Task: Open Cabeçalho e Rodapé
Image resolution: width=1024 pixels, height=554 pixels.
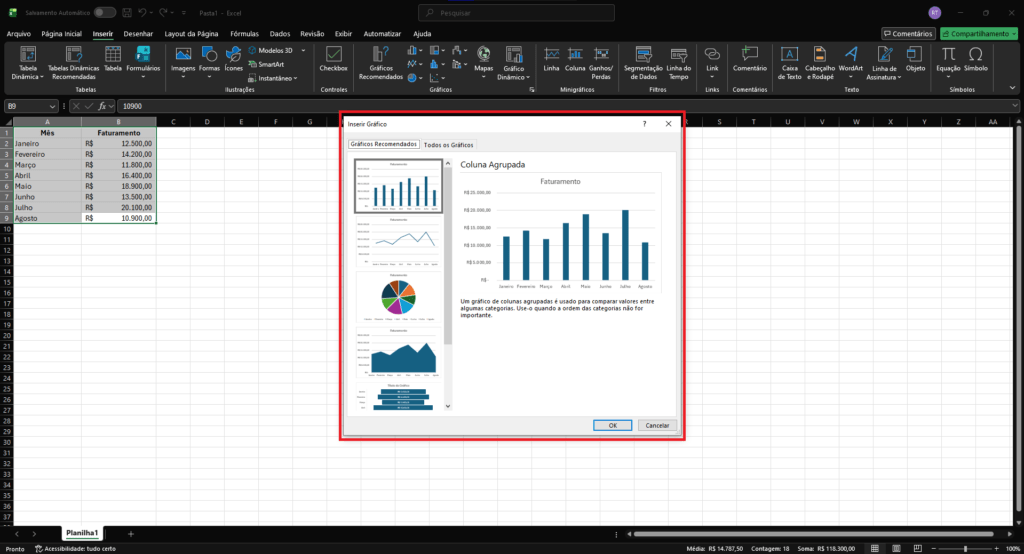Action: point(820,63)
